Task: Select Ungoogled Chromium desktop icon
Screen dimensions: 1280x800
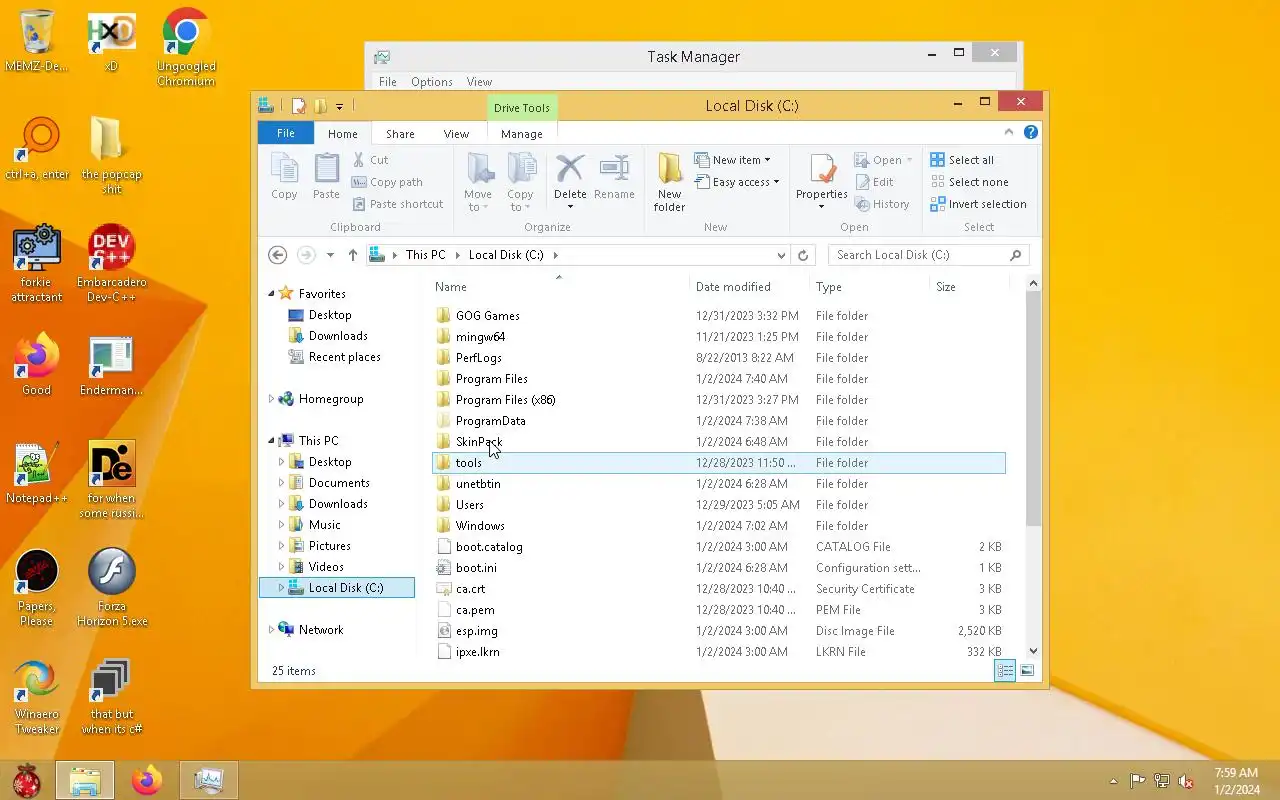Action: tap(186, 48)
